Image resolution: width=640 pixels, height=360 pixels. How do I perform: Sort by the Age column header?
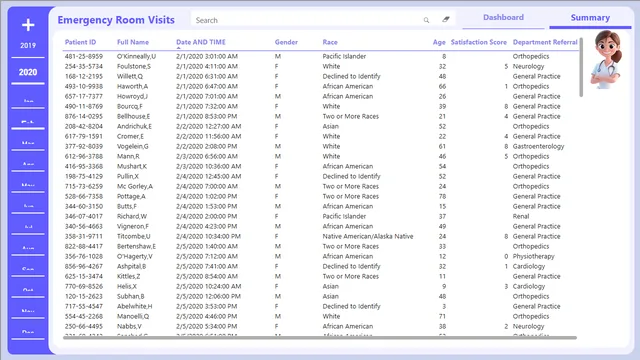439,42
